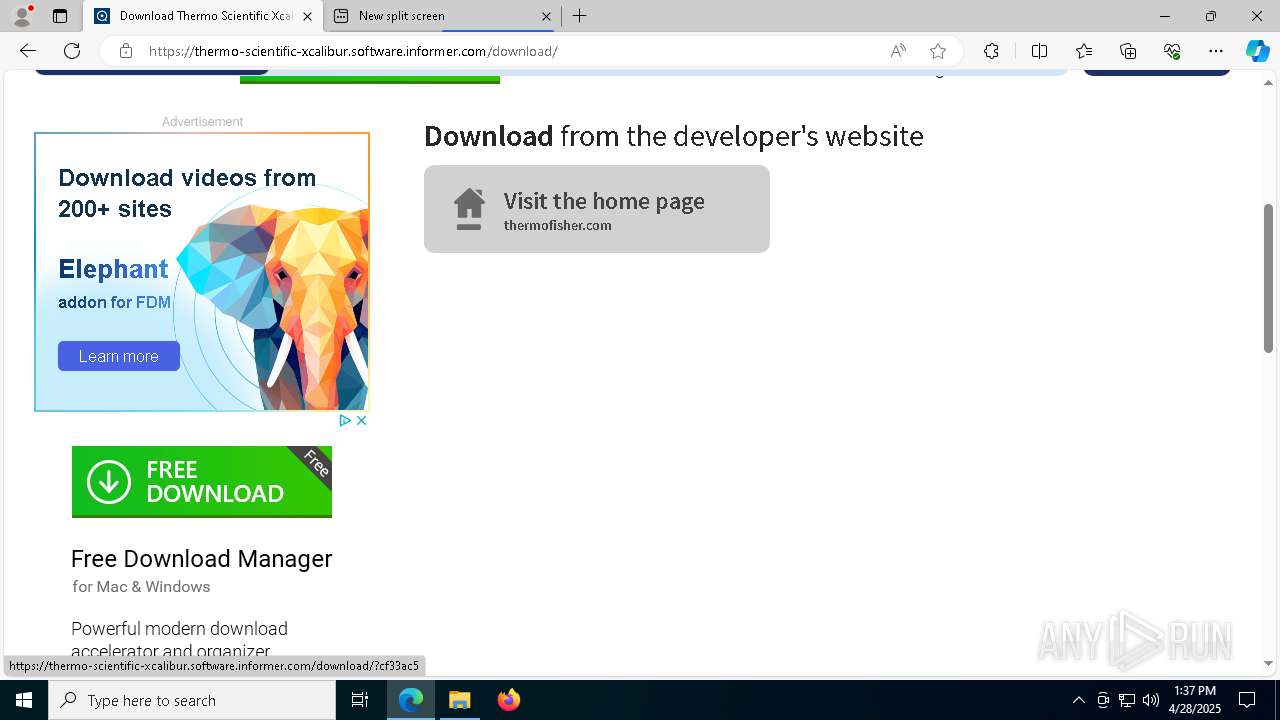Click the 'Download videos from 200+ sites' text

coord(187,193)
